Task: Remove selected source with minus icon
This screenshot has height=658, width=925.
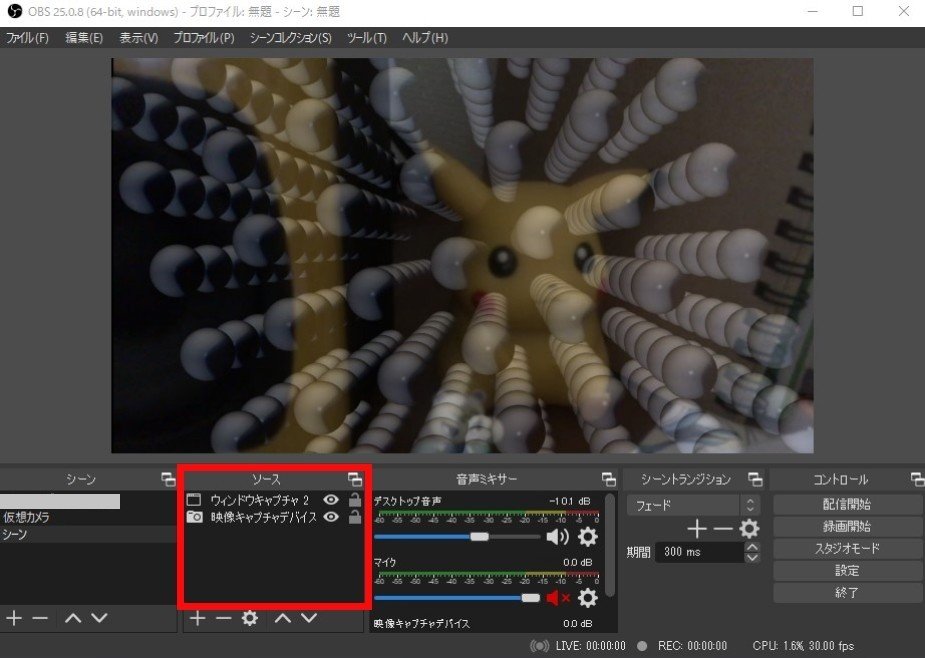Action: (x=224, y=618)
